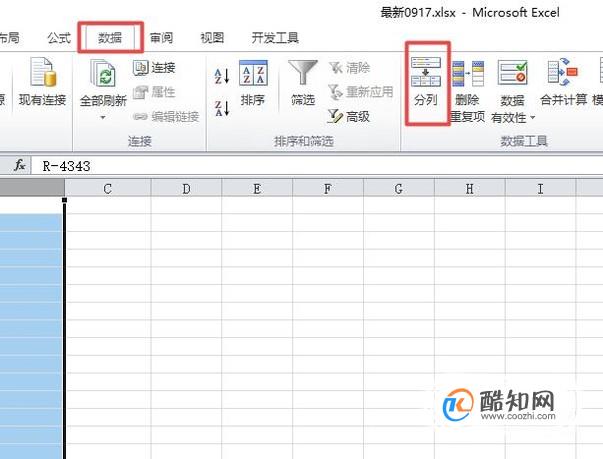Screen dimensions: 603x459
Task: Click the 连接 connections button
Action: [x=154, y=68]
